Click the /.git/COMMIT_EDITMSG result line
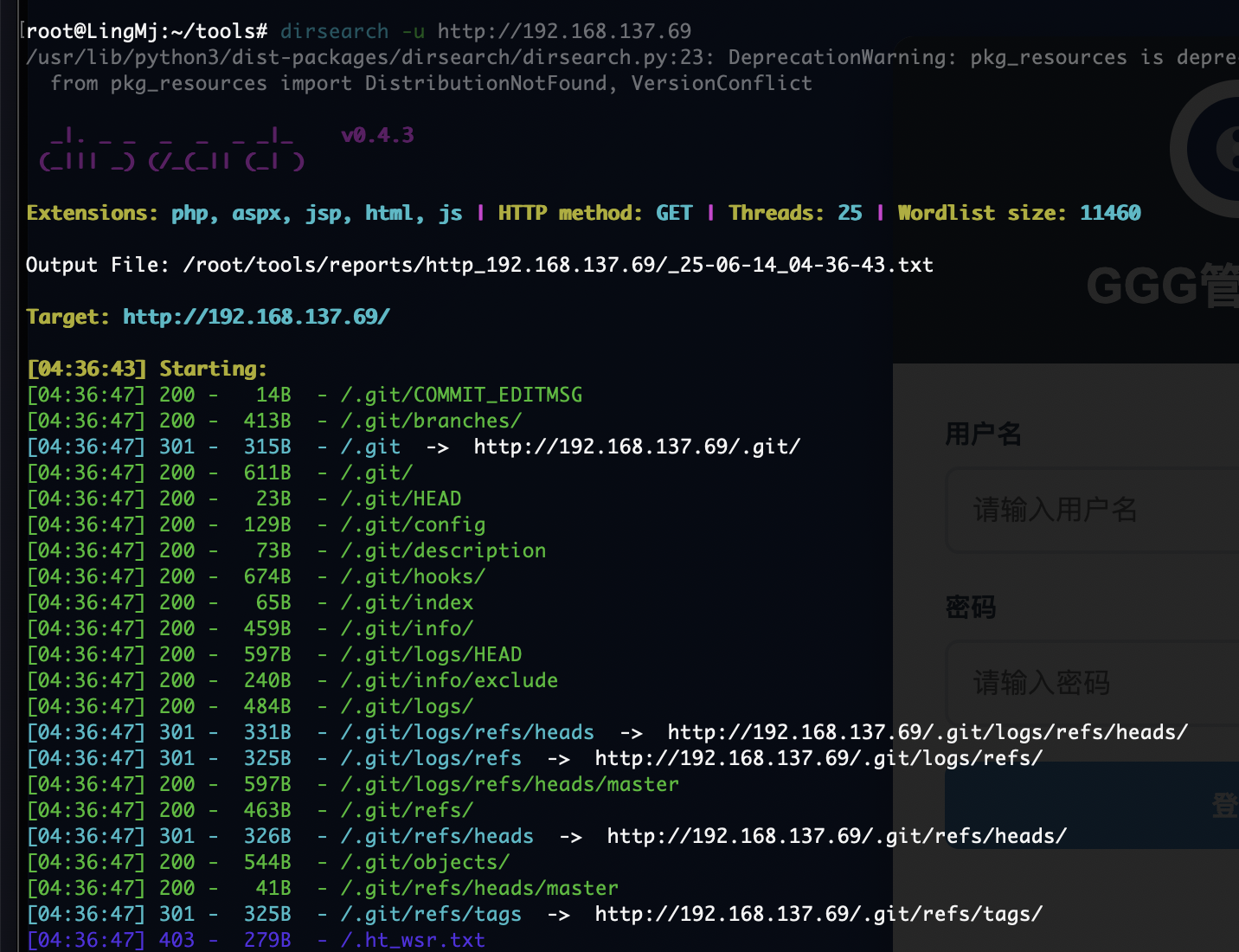The width and height of the screenshot is (1239, 952). coord(305,395)
